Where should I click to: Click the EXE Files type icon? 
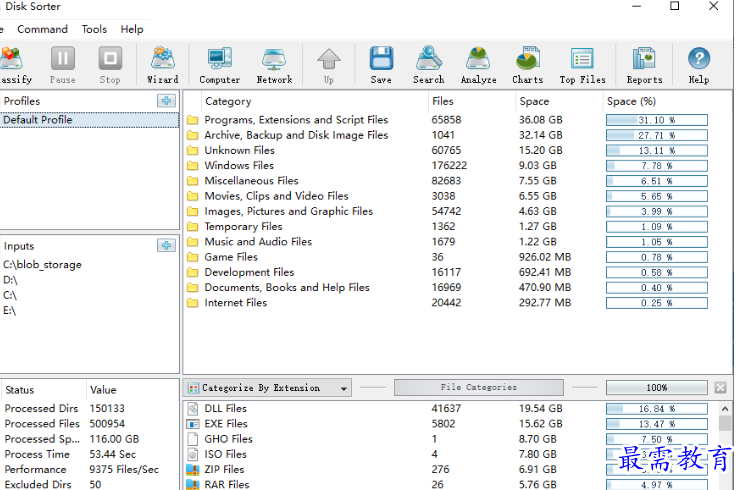point(192,423)
